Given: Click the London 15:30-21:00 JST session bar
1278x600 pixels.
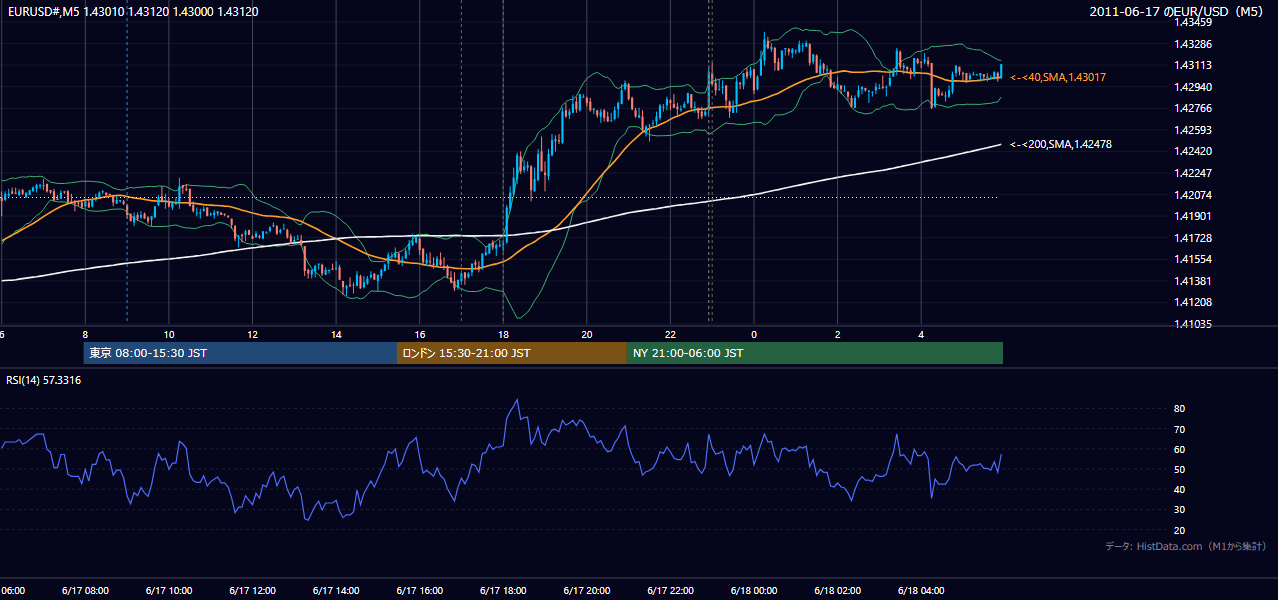Looking at the screenshot, I should pos(512,353).
